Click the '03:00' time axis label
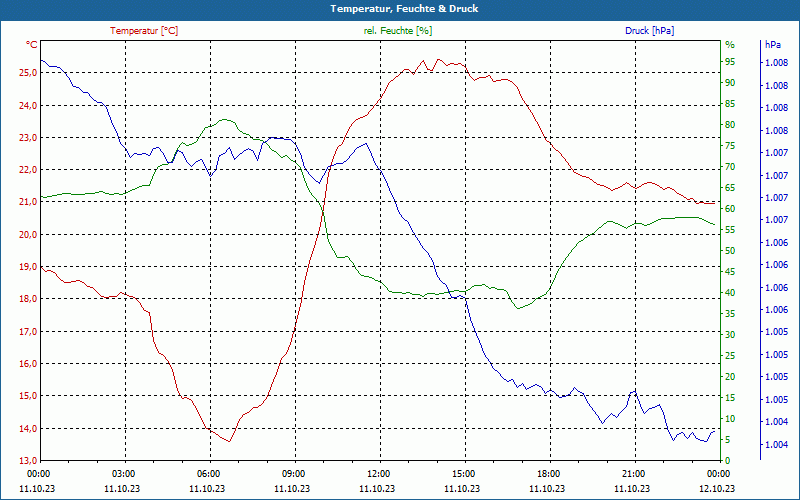The image size is (800, 500). (x=122, y=473)
